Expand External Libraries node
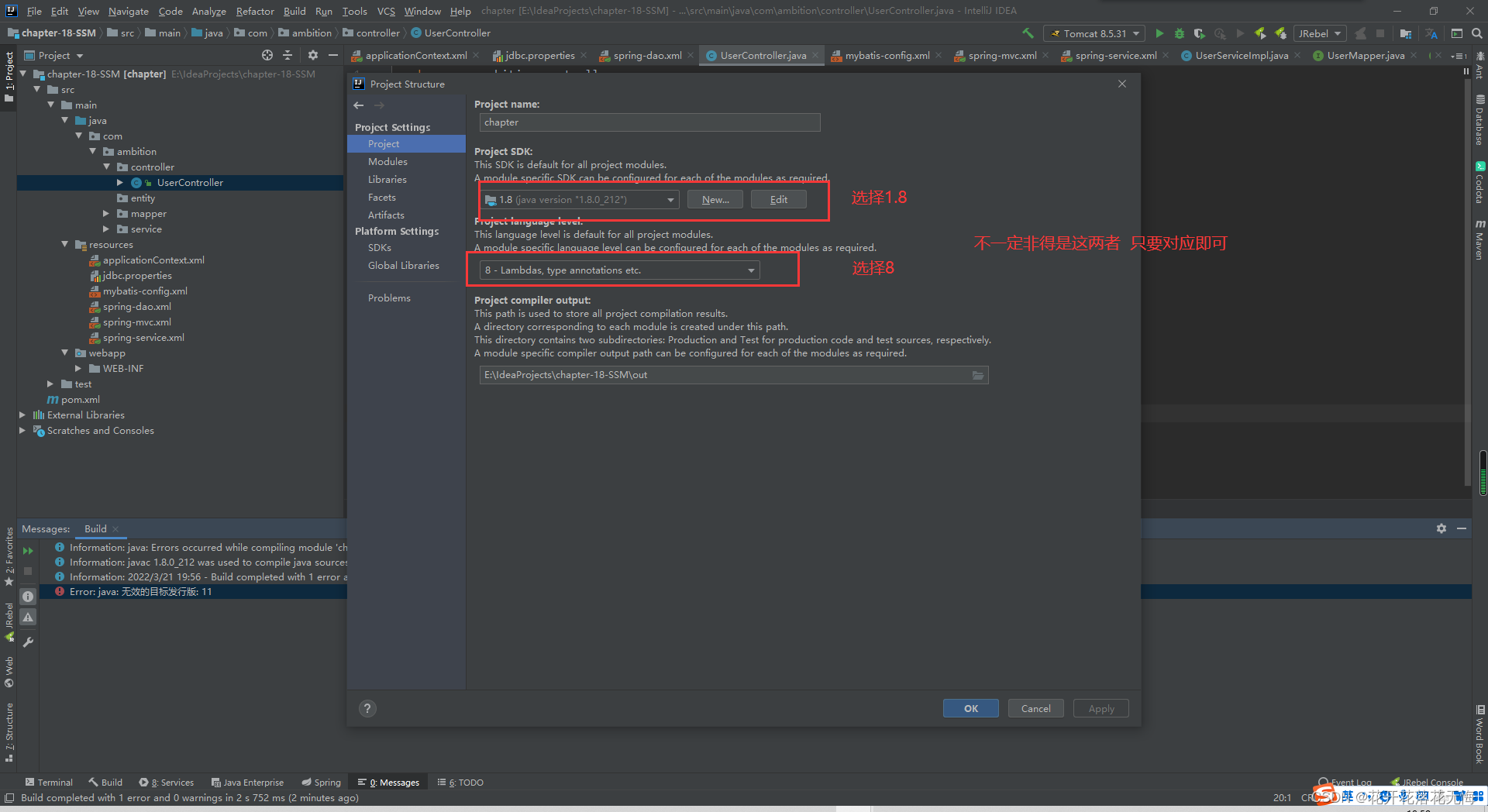Viewport: 1488px width, 812px height. (22, 415)
